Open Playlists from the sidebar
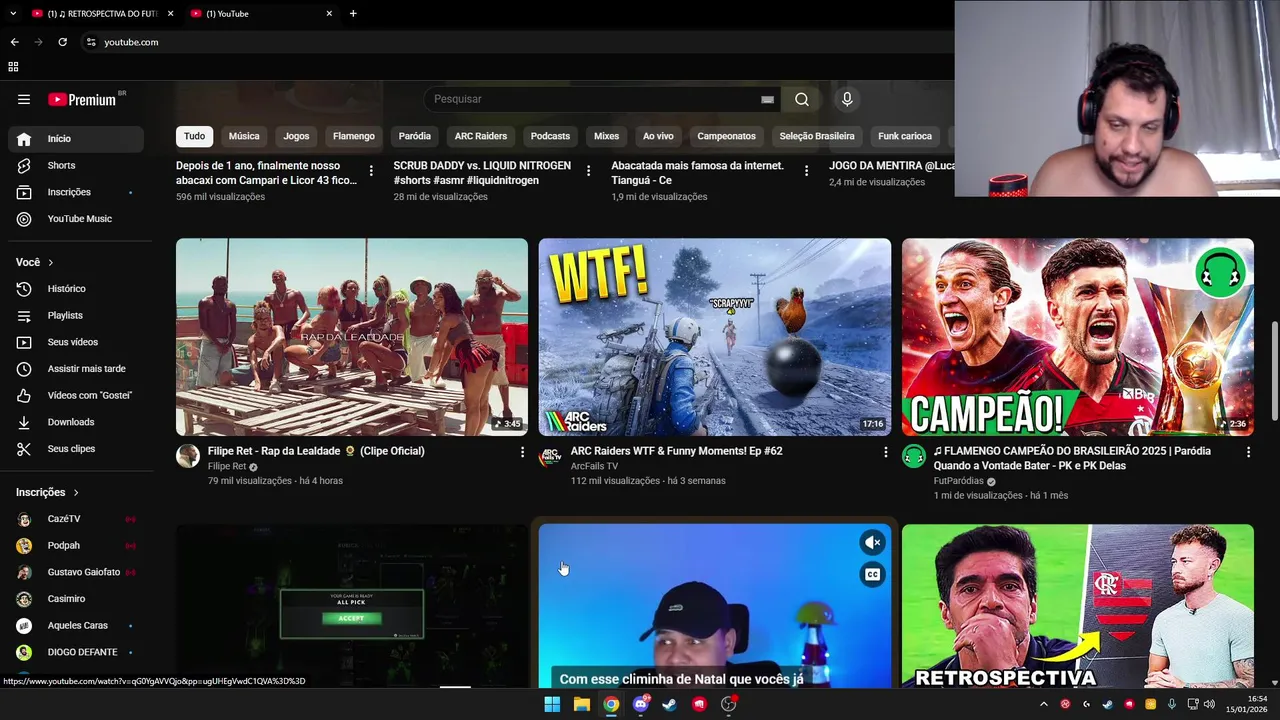Viewport: 1280px width, 720px height. [76, 315]
